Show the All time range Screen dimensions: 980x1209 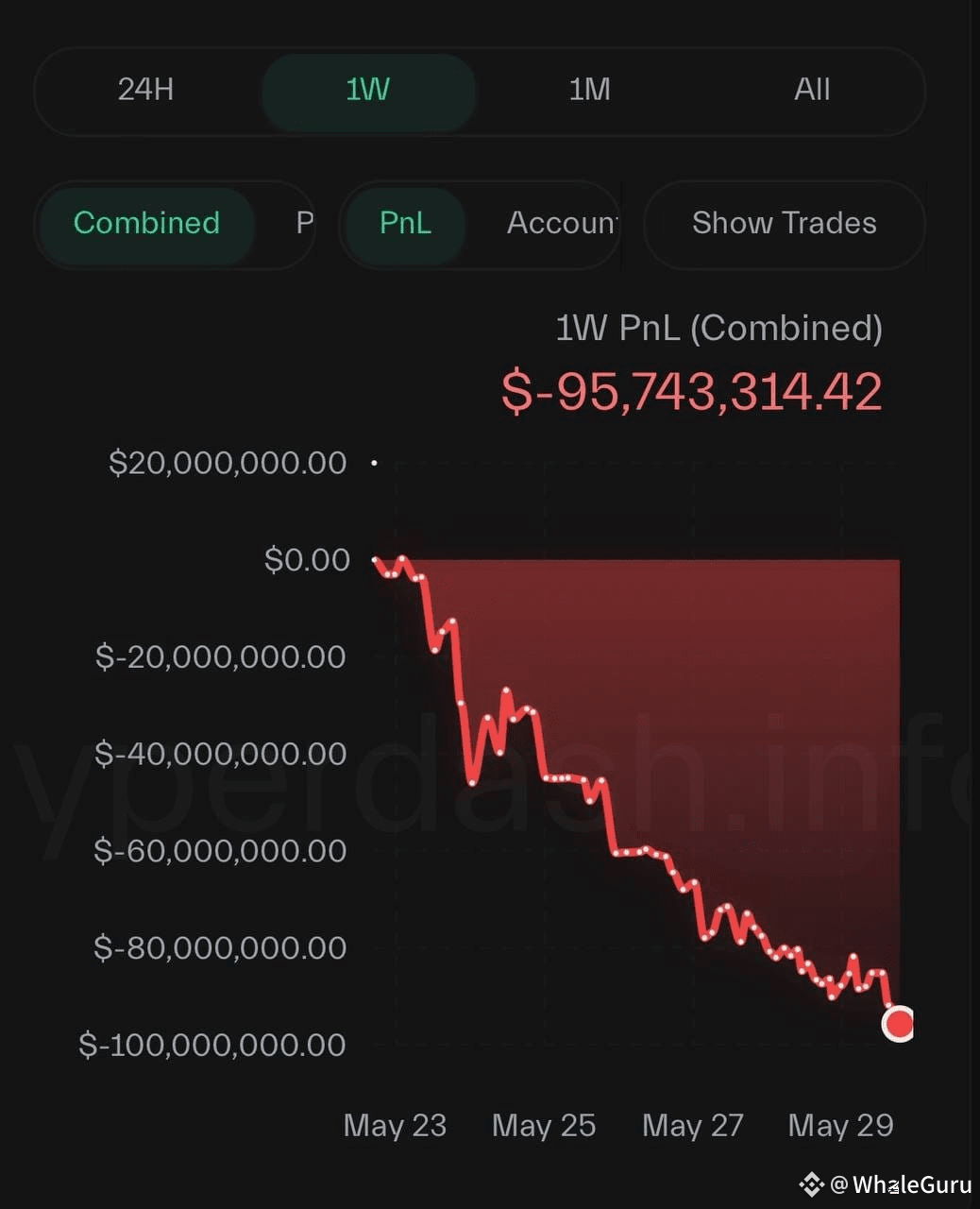click(812, 90)
